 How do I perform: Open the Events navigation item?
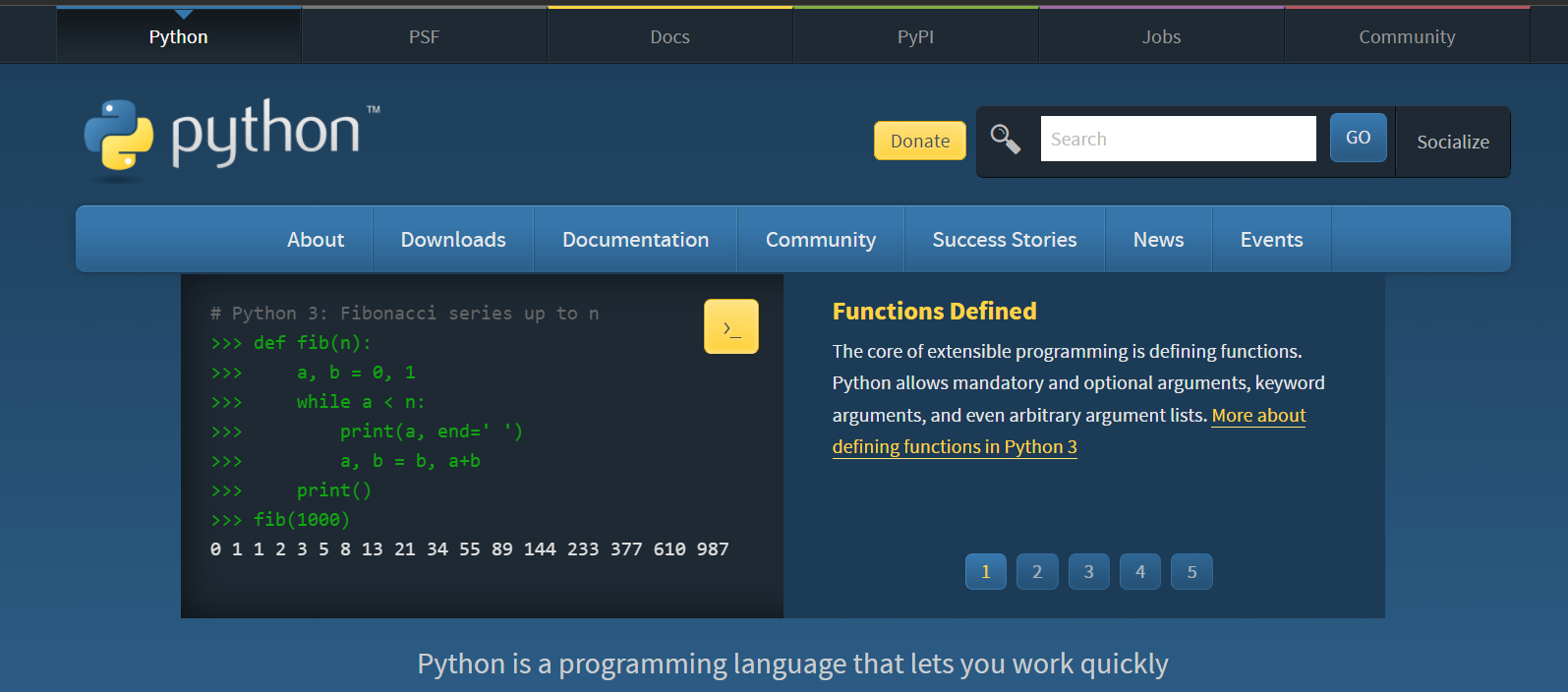point(1271,240)
